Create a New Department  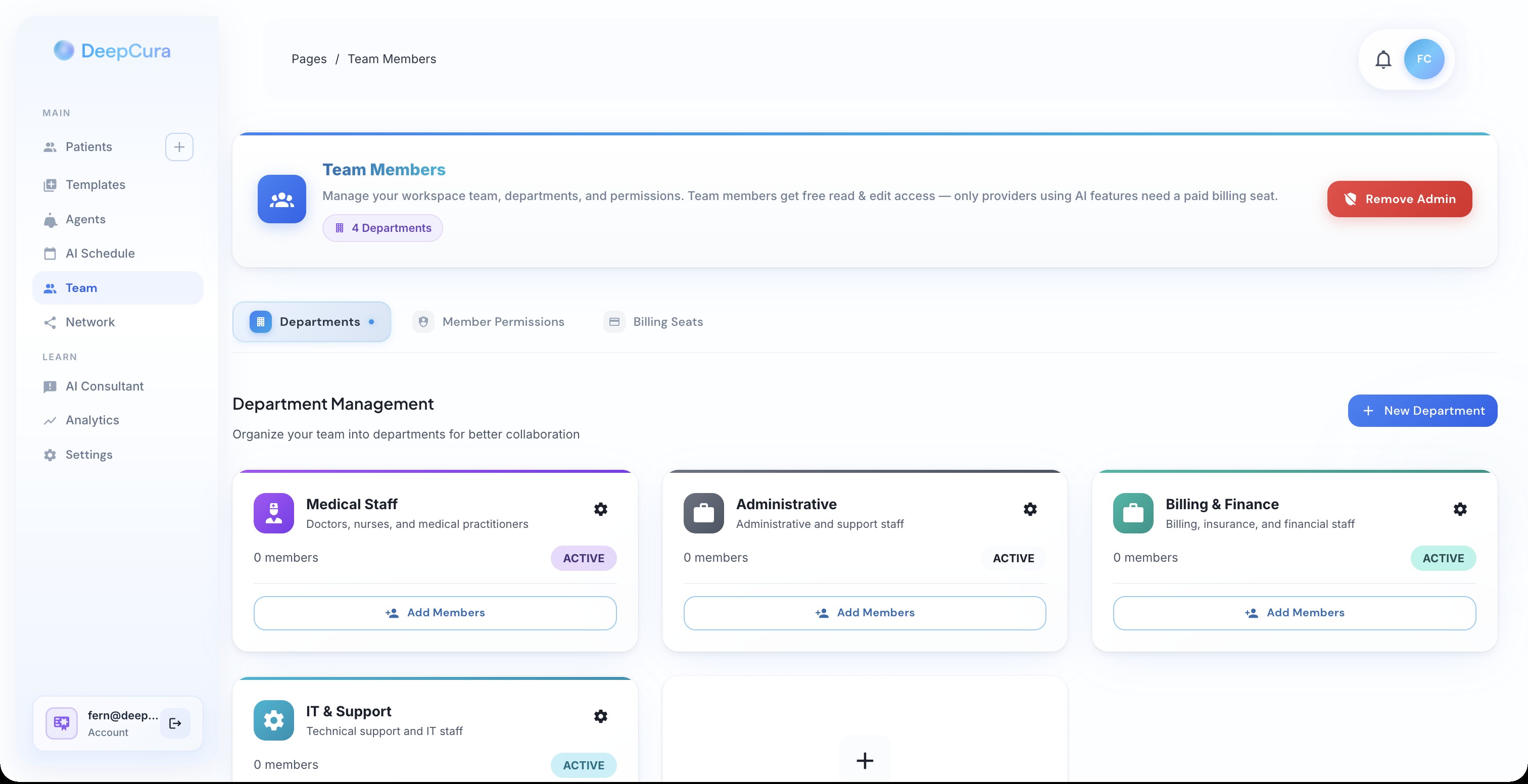tap(1422, 411)
